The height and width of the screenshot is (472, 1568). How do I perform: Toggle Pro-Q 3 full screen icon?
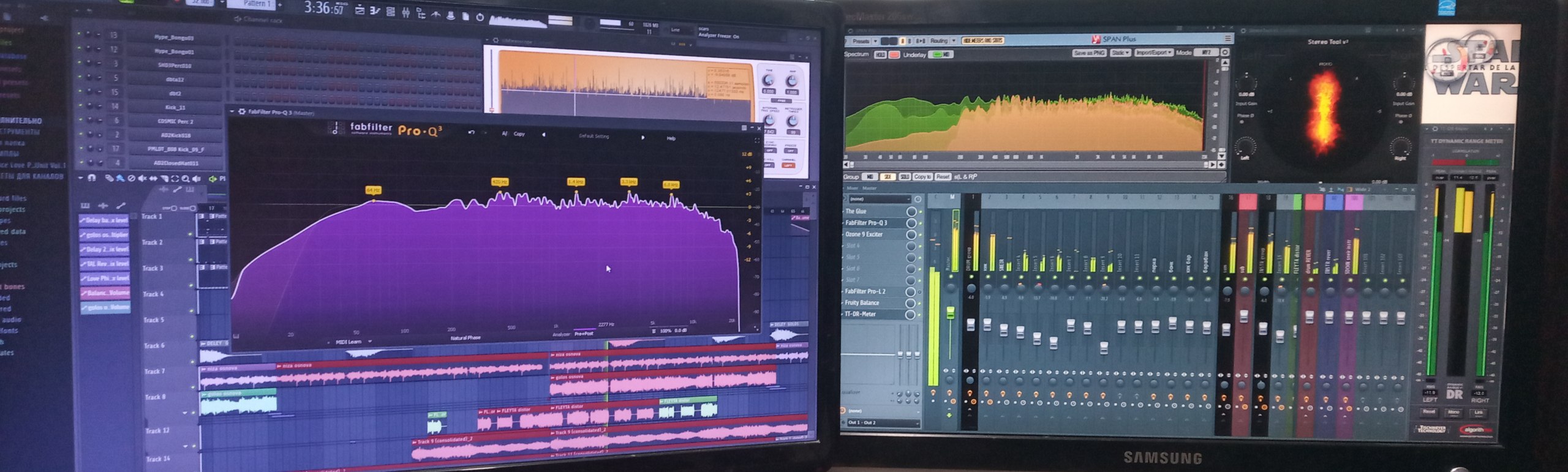[x=757, y=140]
